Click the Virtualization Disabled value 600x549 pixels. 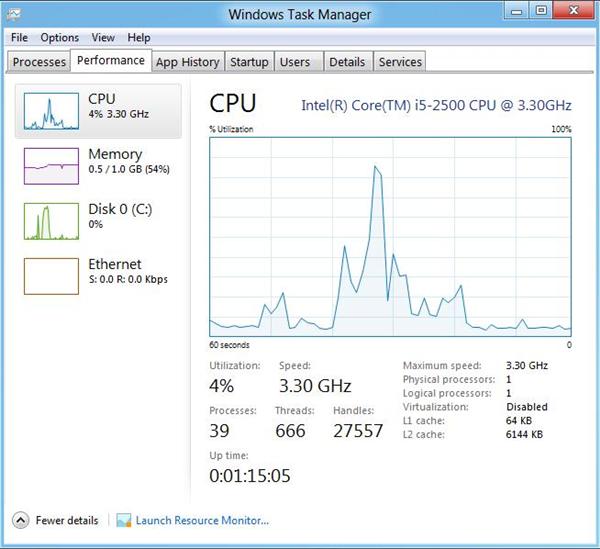click(x=527, y=407)
